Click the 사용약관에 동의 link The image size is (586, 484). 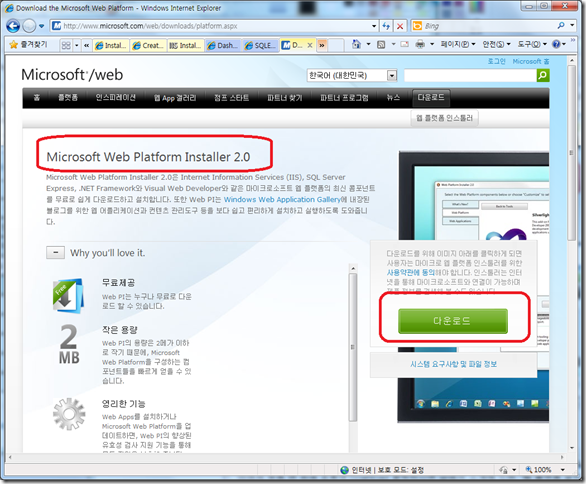(x=410, y=272)
